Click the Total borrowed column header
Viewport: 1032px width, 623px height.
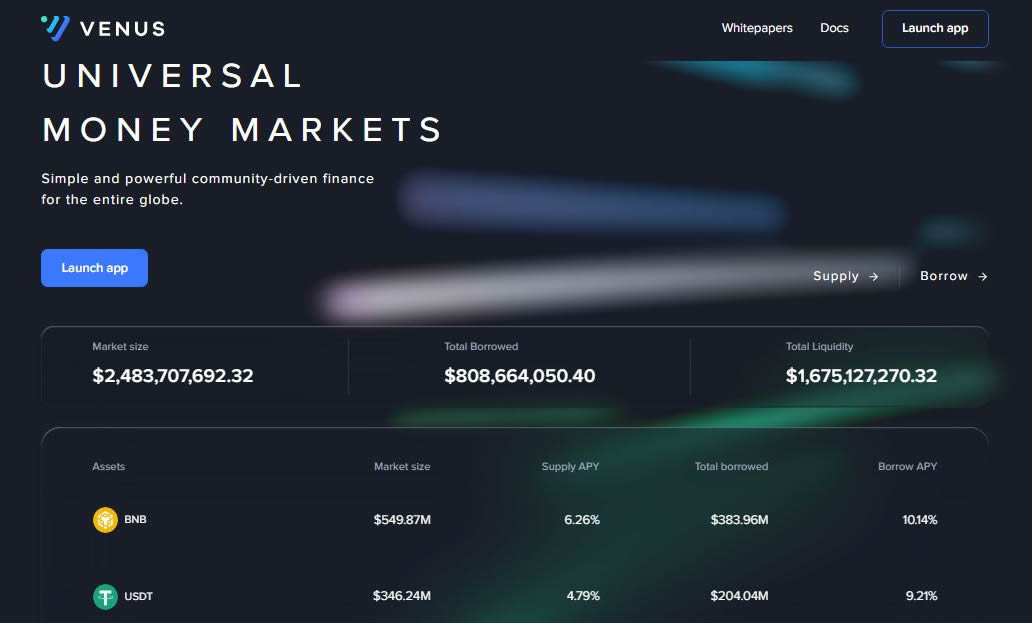[731, 466]
